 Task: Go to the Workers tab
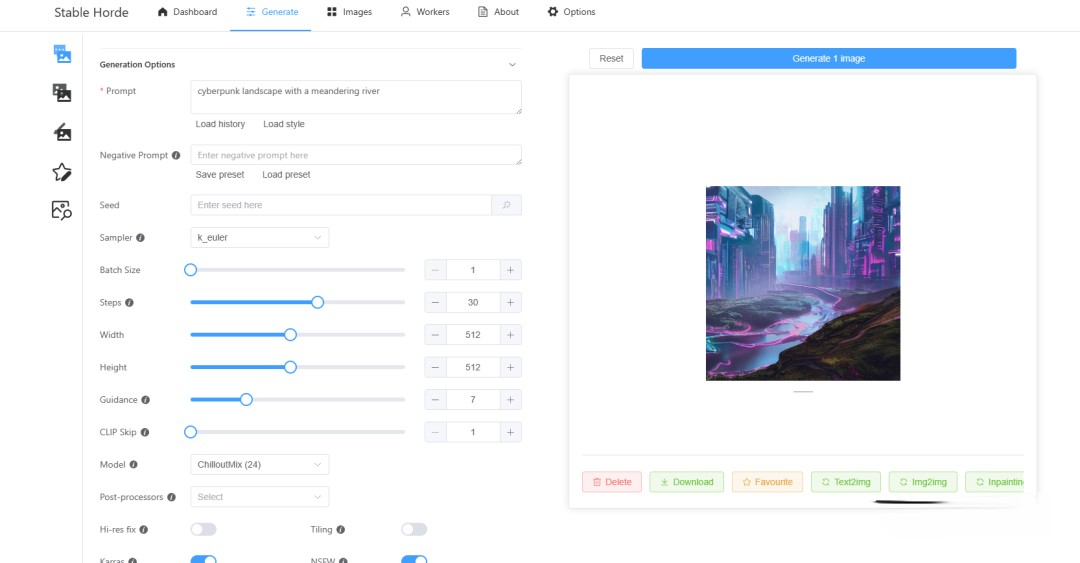click(x=425, y=12)
